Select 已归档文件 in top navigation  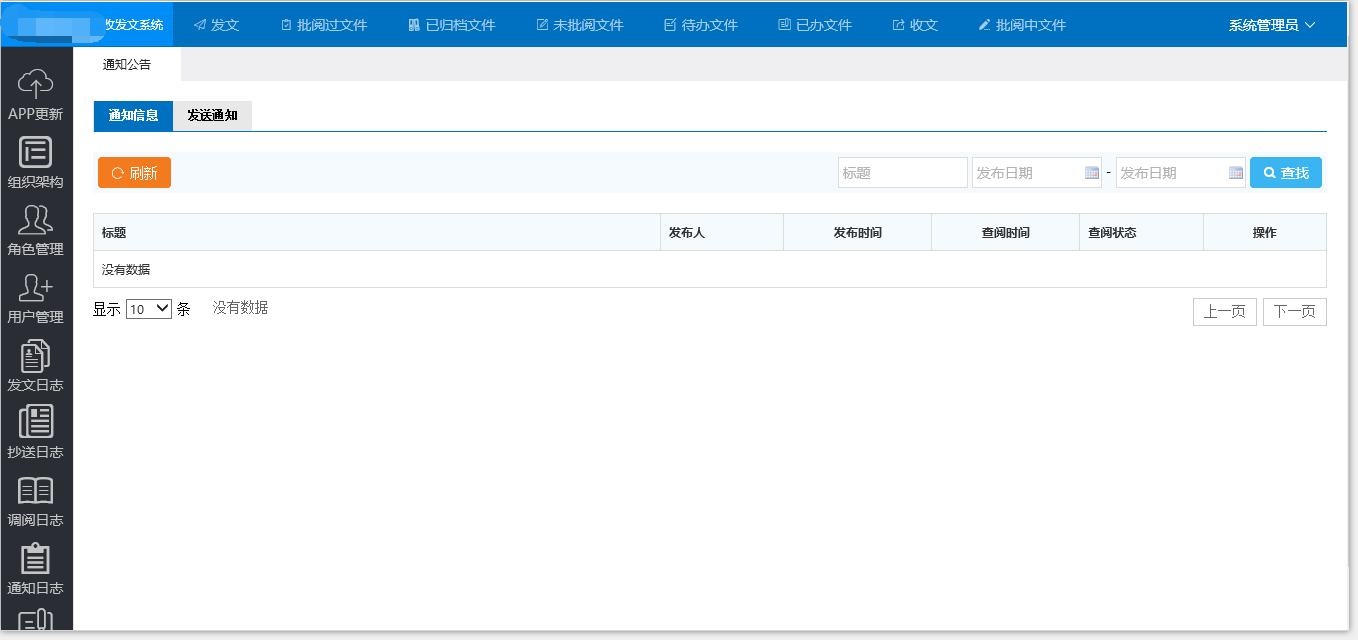[x=452, y=24]
